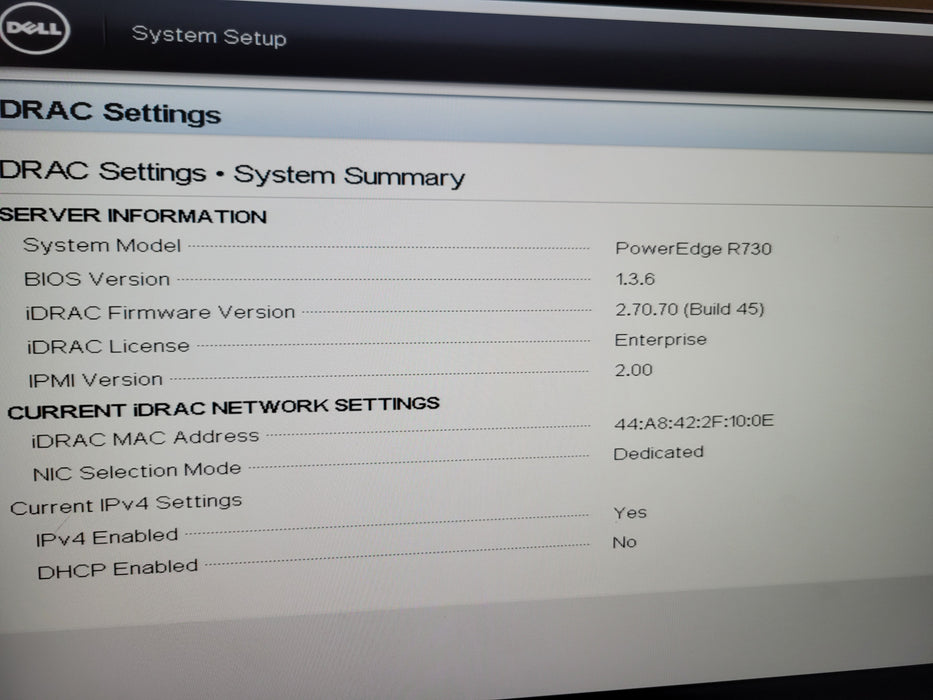Select the IPMI Version label
This screenshot has height=700, width=933.
[96, 379]
